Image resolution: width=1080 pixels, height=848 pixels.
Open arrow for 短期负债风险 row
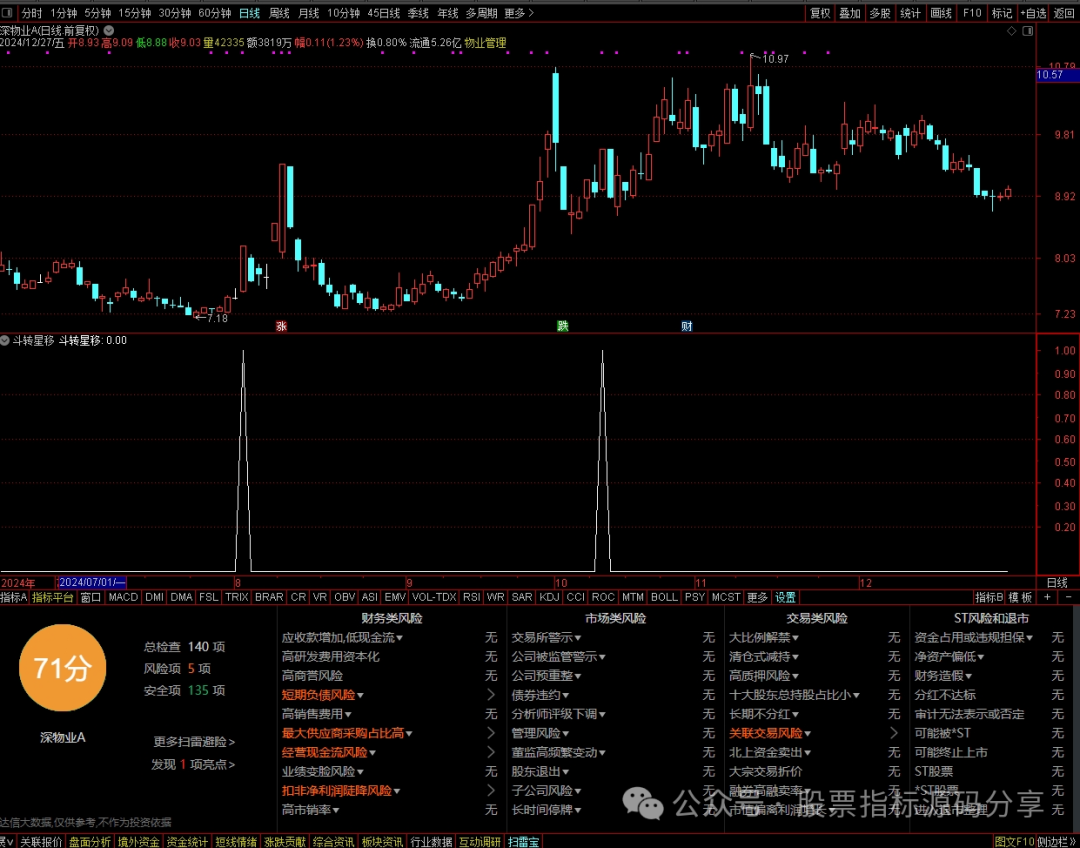pyautogui.click(x=490, y=695)
